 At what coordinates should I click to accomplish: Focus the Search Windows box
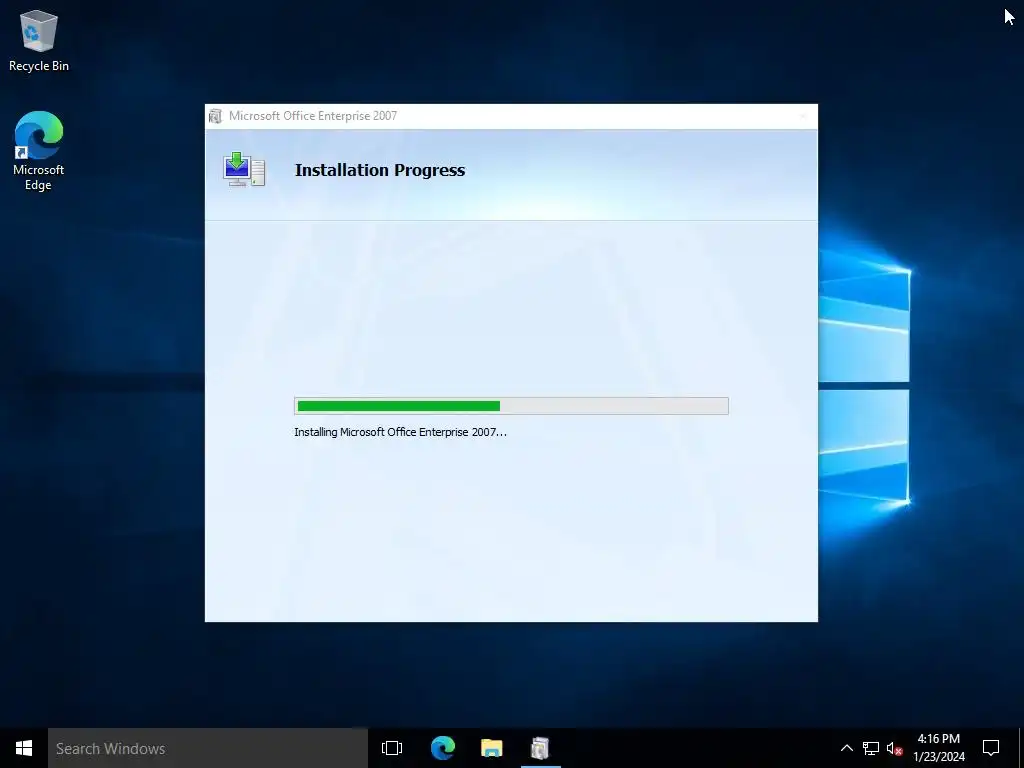[x=208, y=748]
